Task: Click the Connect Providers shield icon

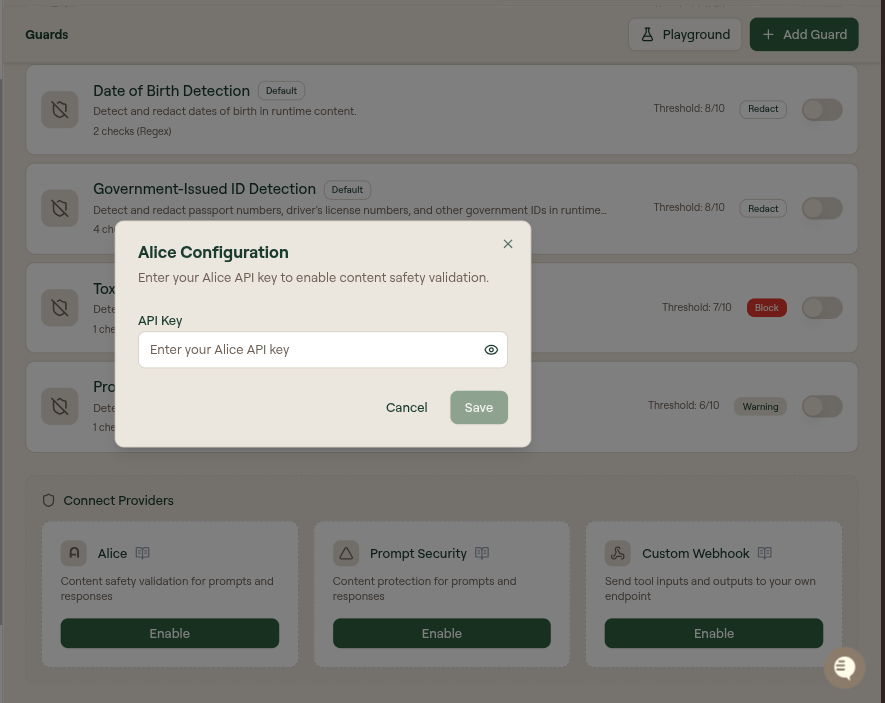Action: click(x=49, y=500)
